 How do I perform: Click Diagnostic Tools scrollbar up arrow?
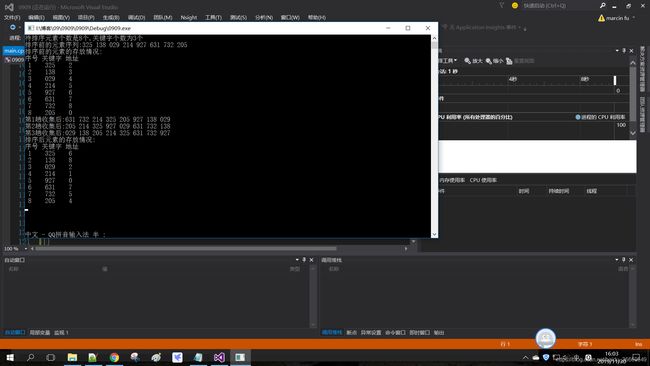point(633,63)
